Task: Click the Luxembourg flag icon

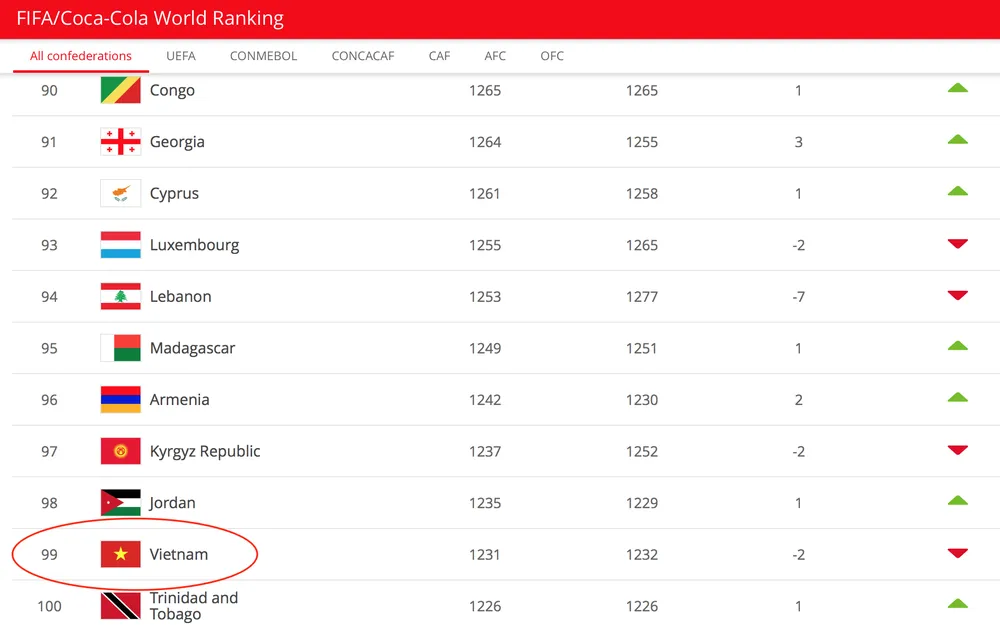Action: point(120,245)
